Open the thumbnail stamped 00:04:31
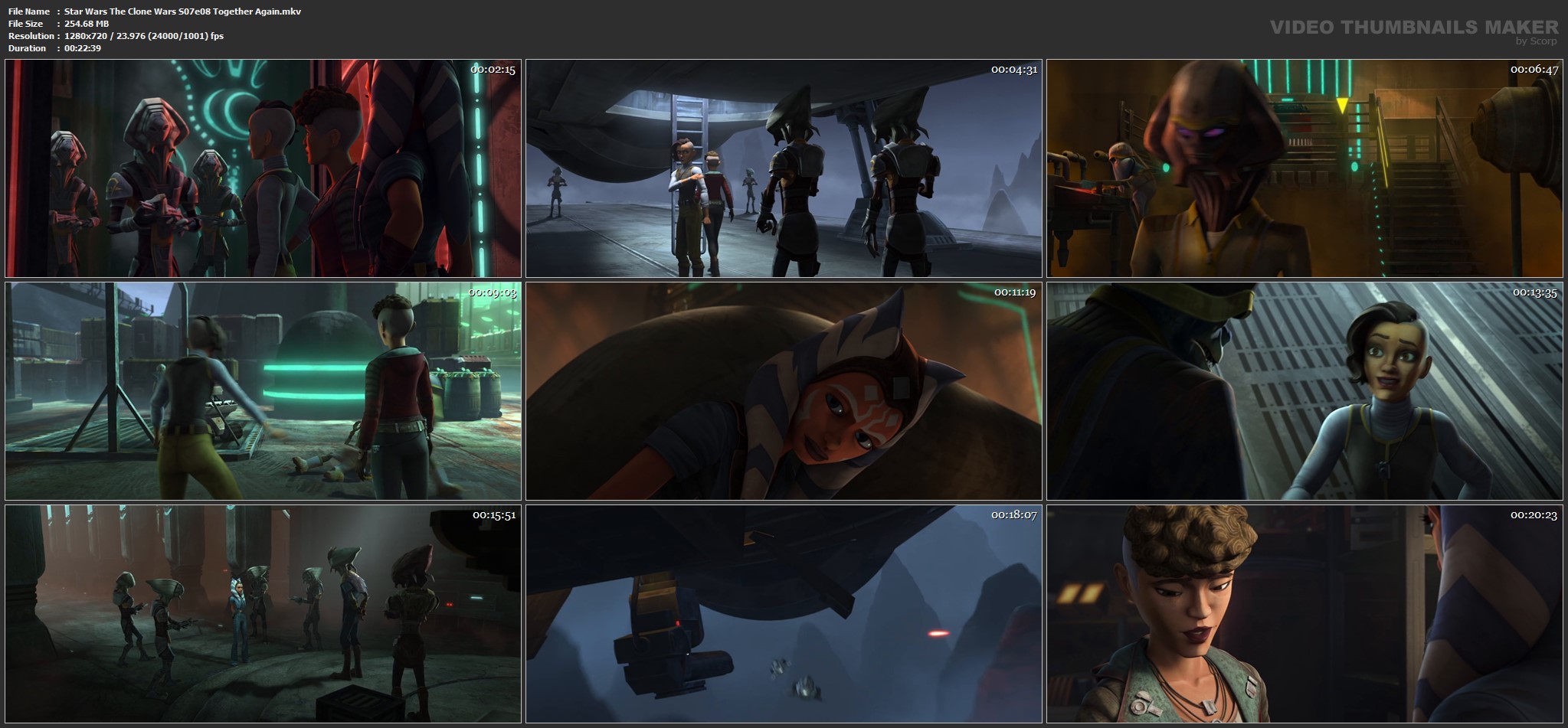 click(x=784, y=168)
